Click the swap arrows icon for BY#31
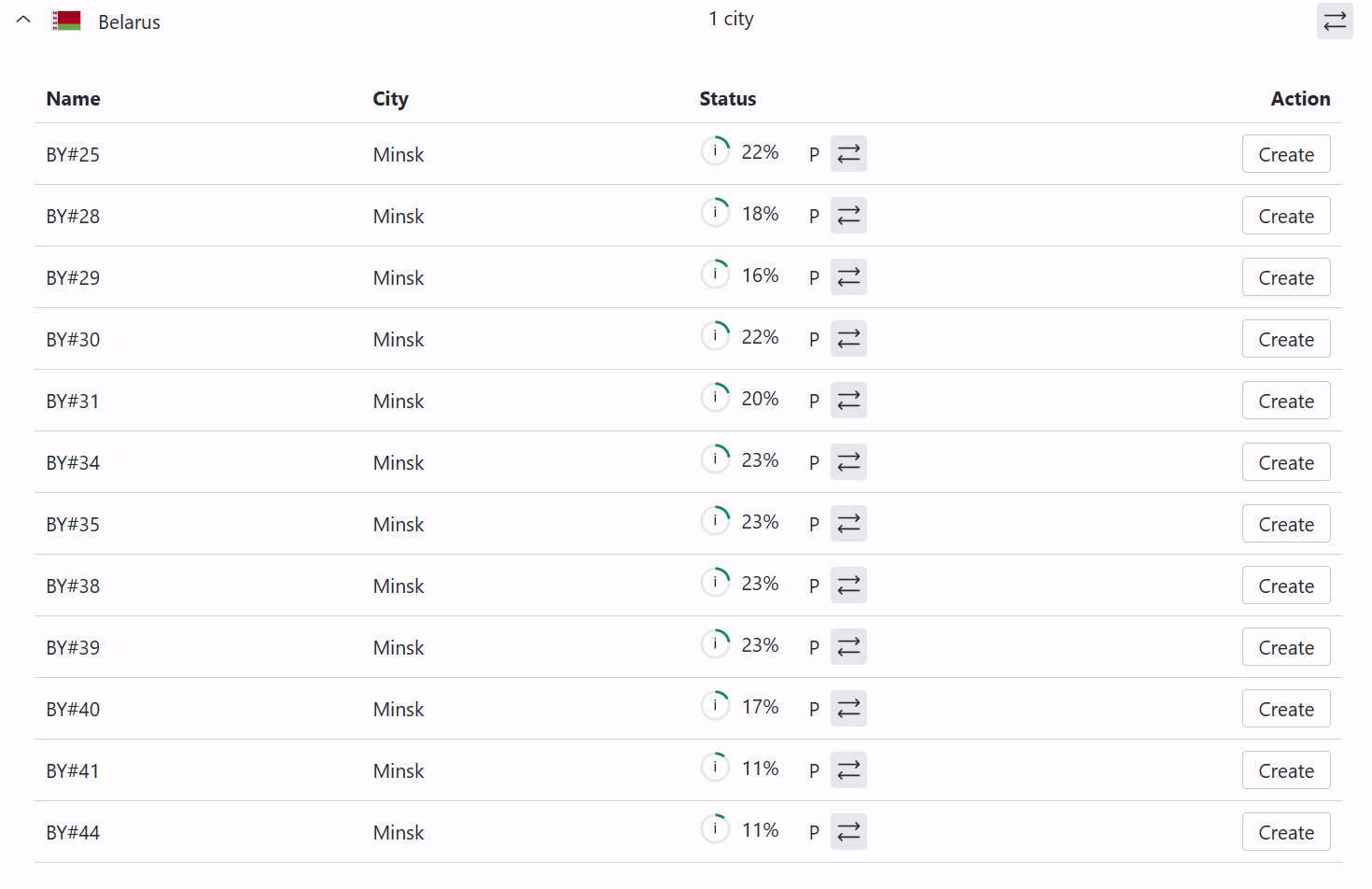Image resolution: width=1372 pixels, height=889 pixels. (x=848, y=401)
